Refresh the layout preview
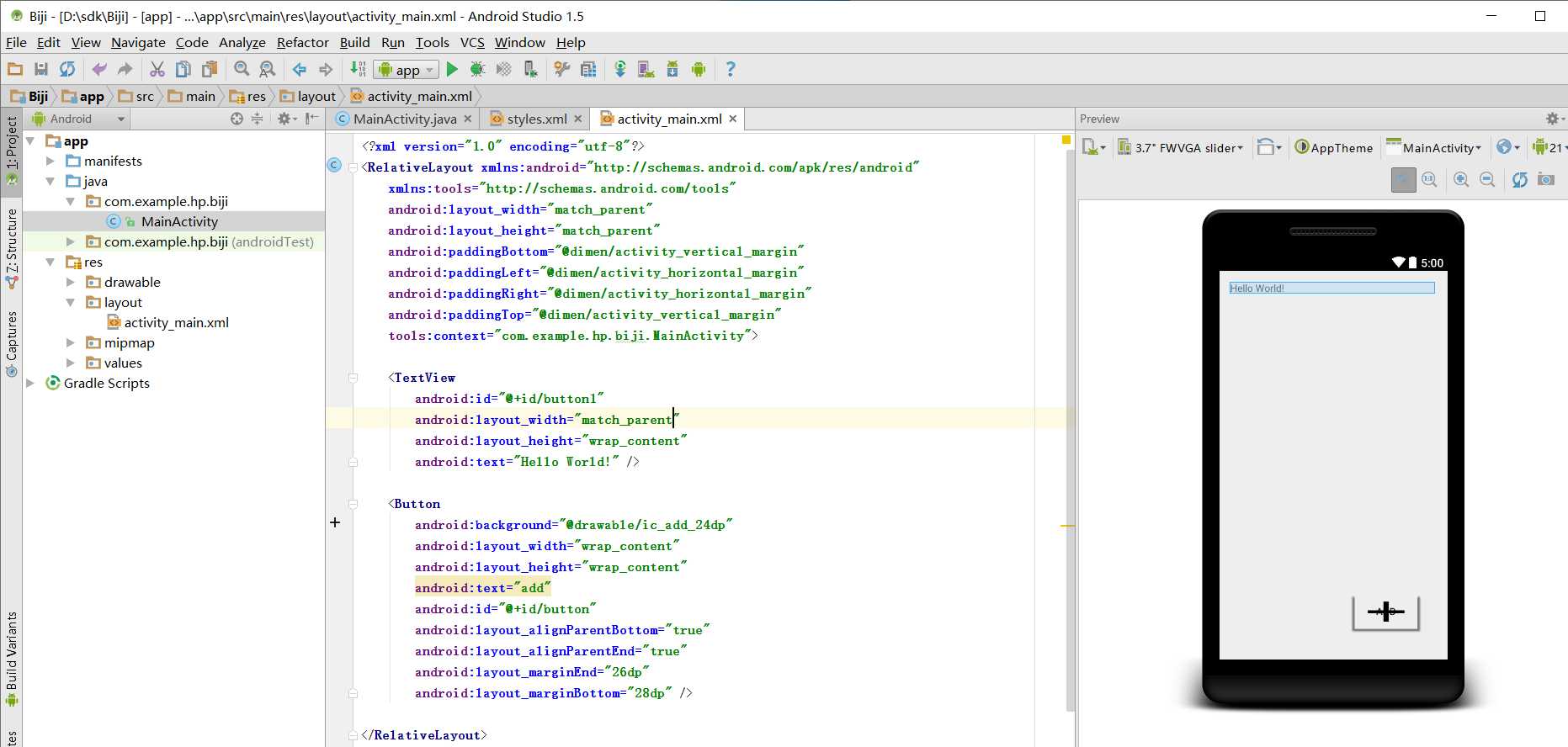1568x747 pixels. 1519,179
